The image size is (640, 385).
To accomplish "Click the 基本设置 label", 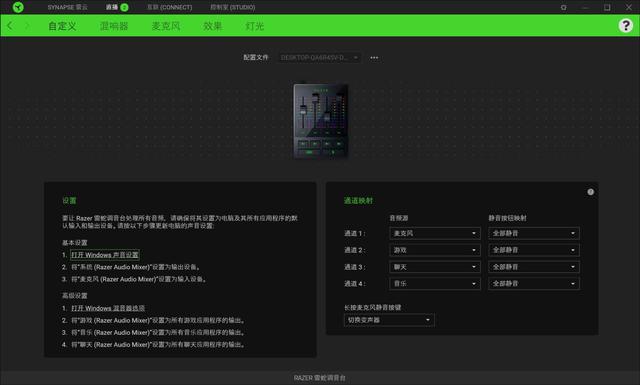I will pyautogui.click(x=75, y=243).
